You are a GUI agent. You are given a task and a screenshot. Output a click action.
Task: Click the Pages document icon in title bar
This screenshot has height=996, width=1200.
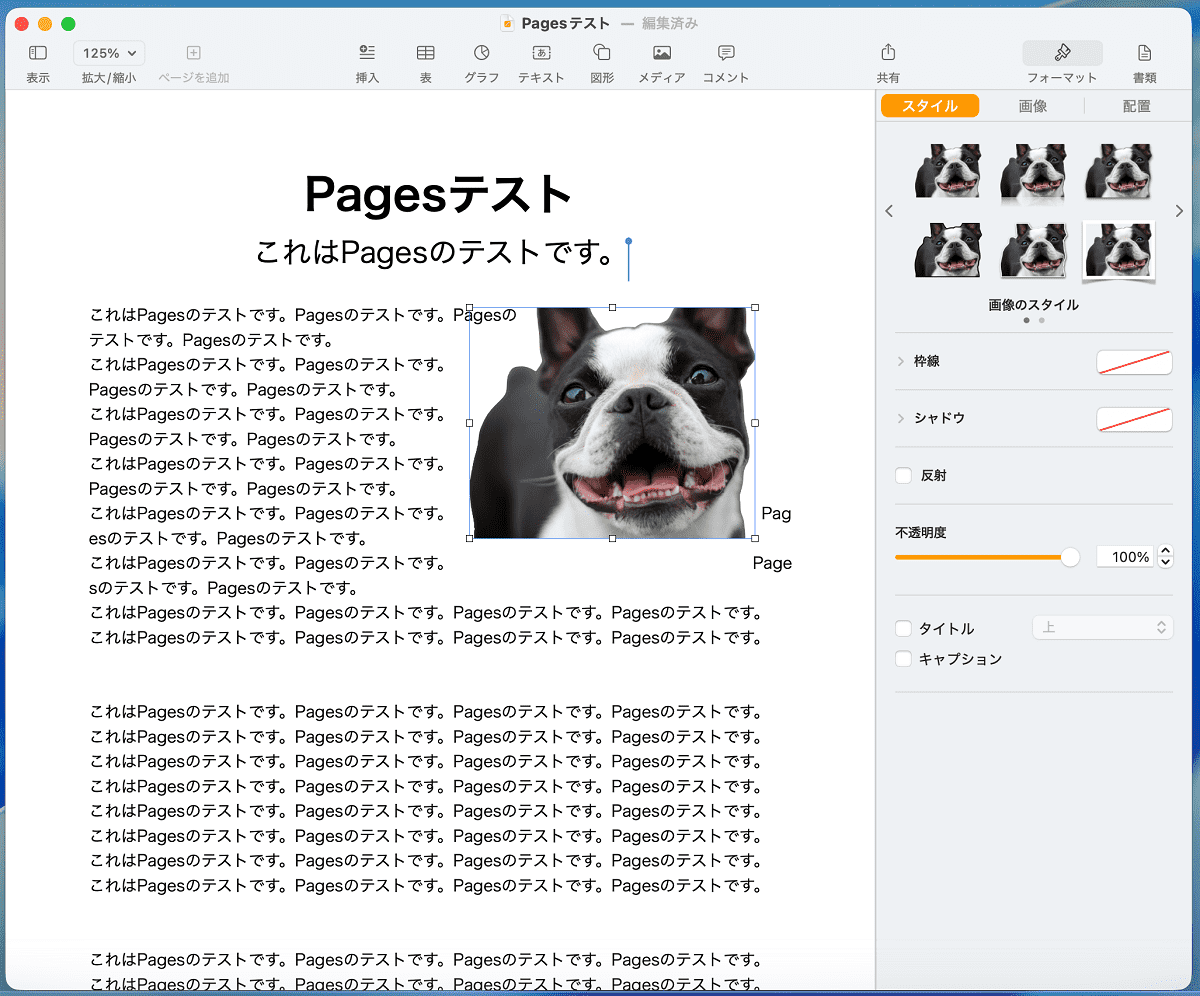508,23
